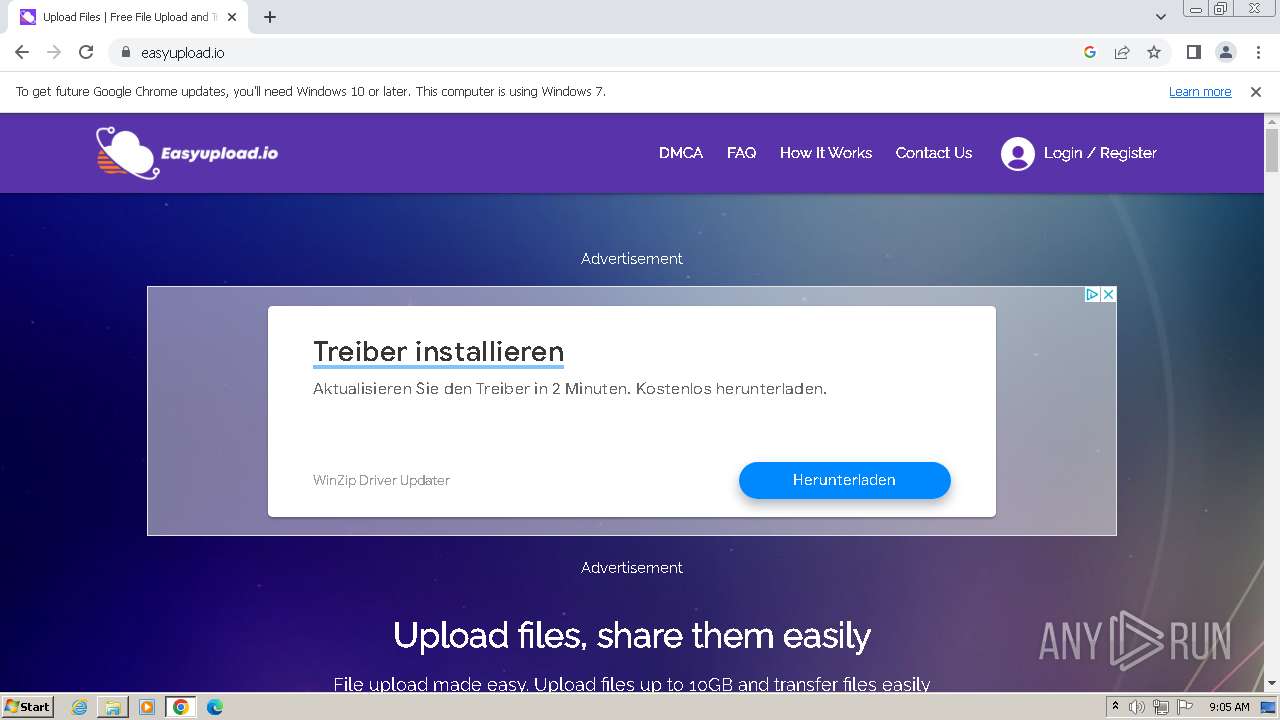Click the Google icon in address bar
The width and height of the screenshot is (1280, 720).
coord(1090,52)
